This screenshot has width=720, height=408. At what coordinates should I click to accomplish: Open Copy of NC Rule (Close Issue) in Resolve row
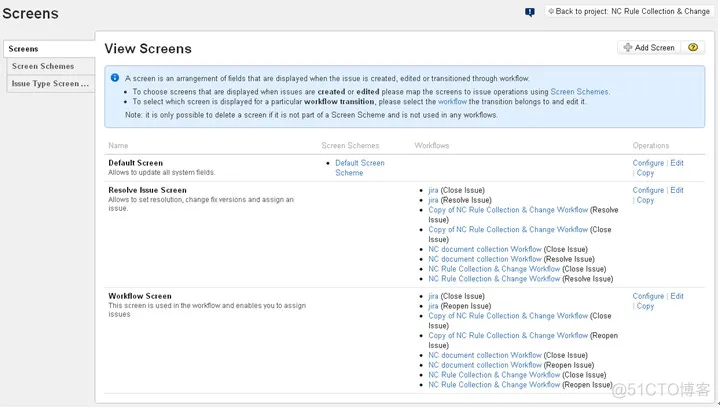click(x=508, y=229)
